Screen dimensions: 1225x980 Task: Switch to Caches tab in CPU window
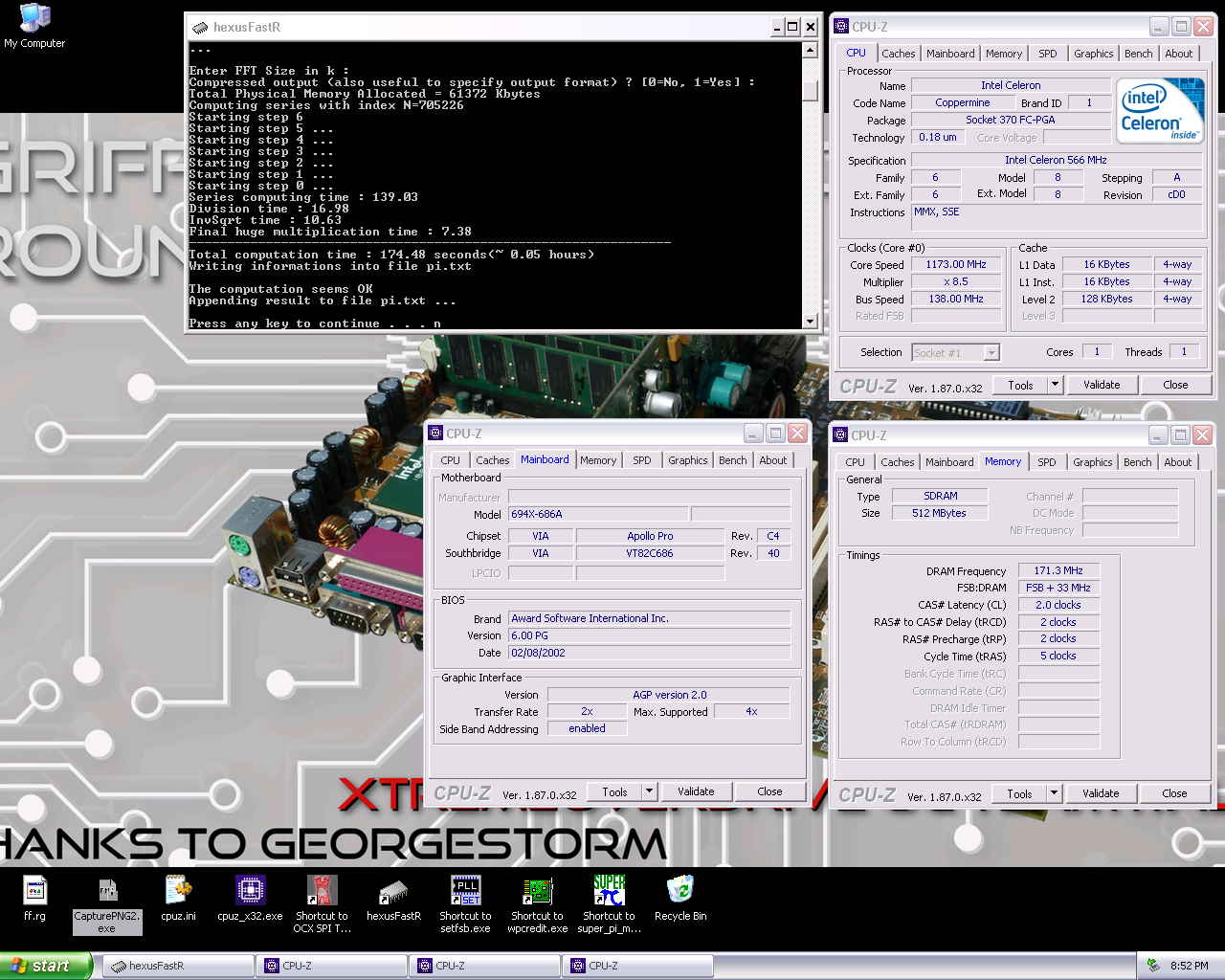898,54
